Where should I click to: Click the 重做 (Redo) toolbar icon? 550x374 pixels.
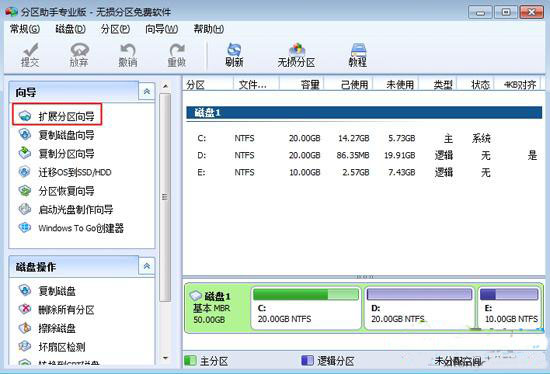176,55
